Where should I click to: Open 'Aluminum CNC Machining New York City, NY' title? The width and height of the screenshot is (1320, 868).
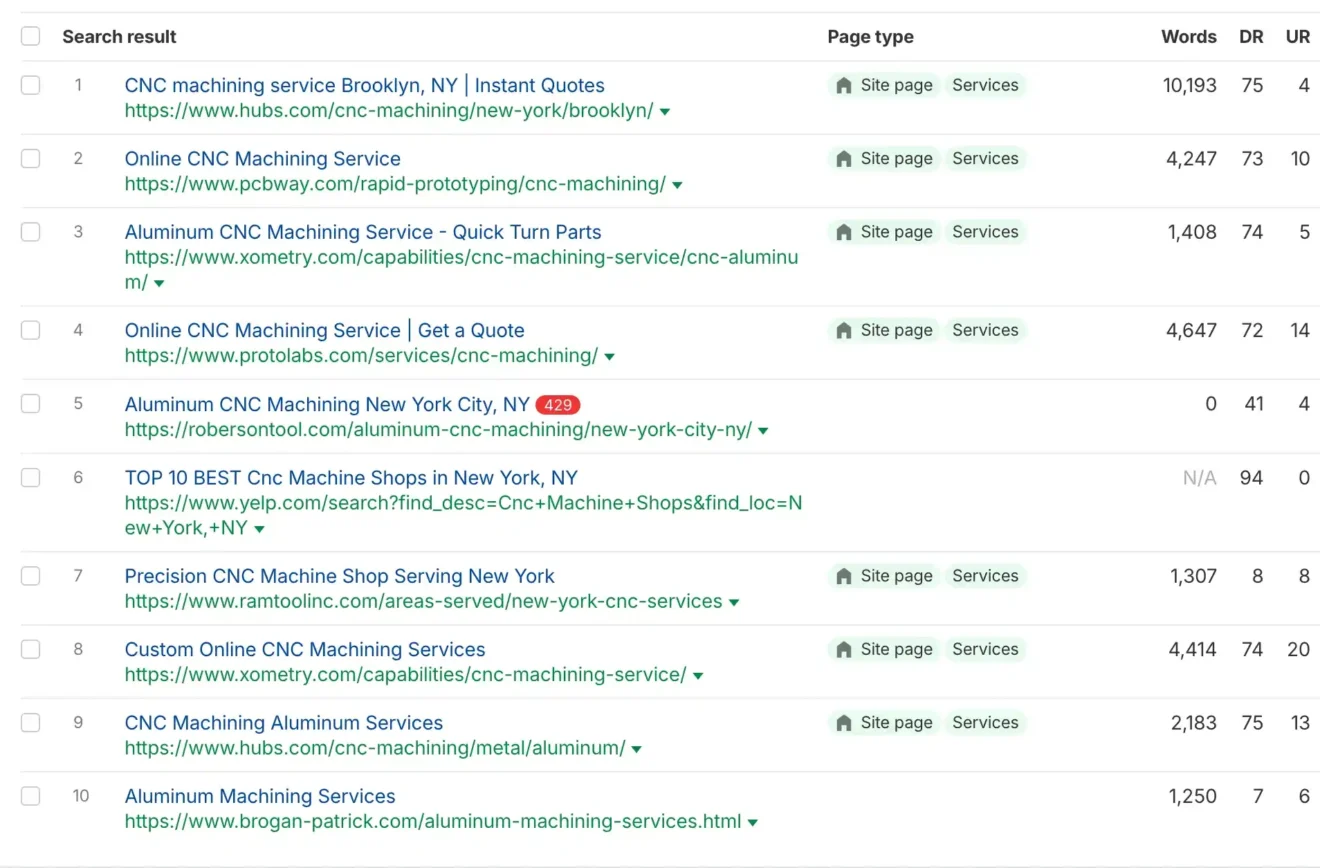point(327,404)
